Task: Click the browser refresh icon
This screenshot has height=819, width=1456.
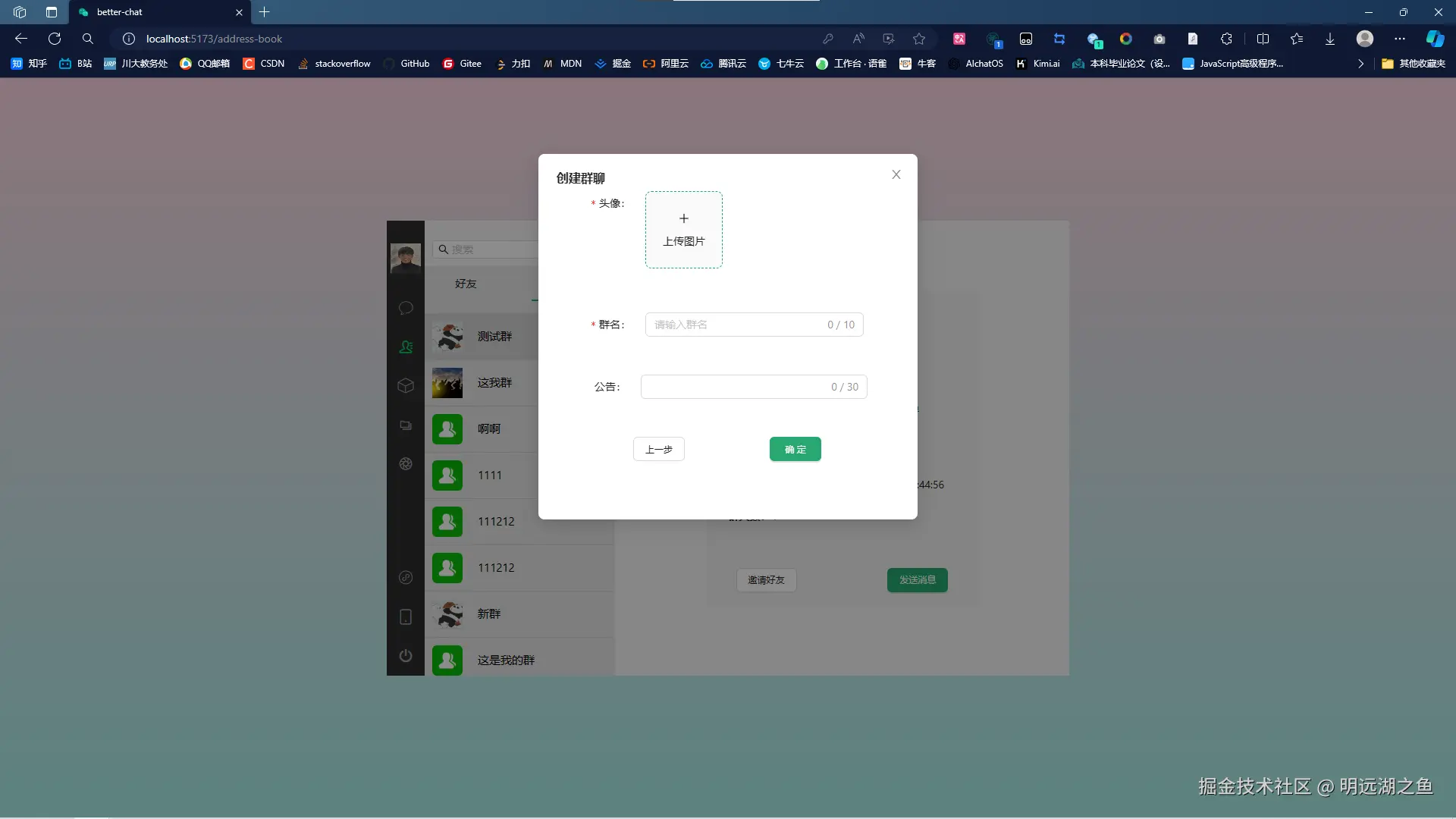Action: [54, 39]
